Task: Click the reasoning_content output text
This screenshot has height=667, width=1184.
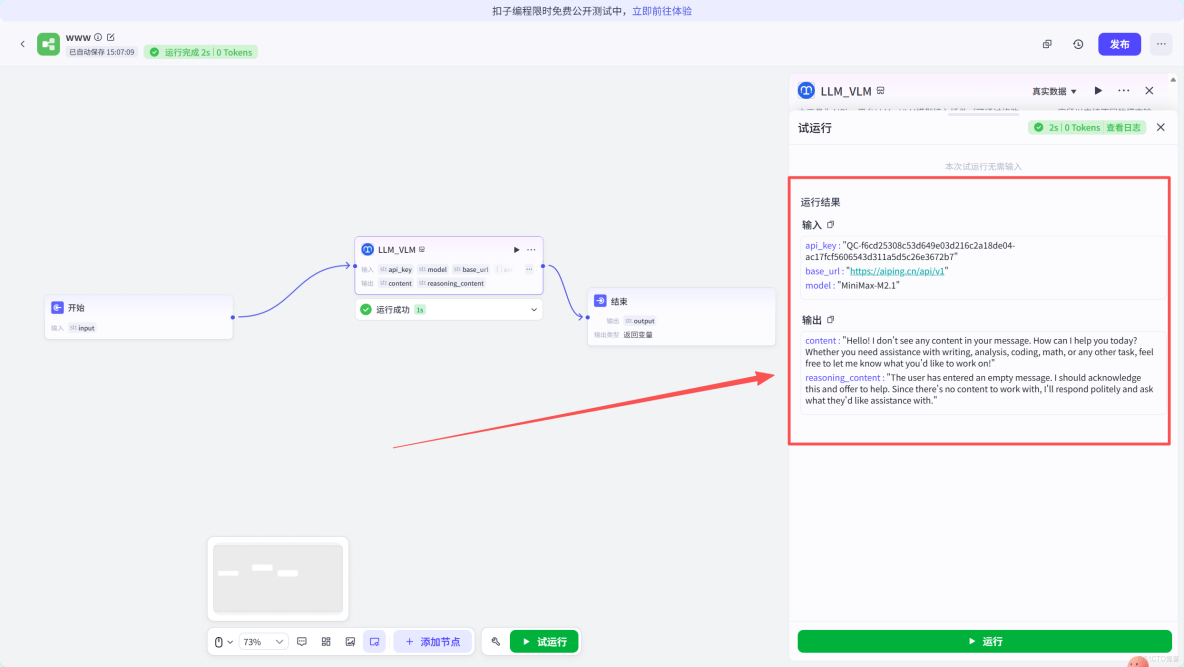Action: 979,389
